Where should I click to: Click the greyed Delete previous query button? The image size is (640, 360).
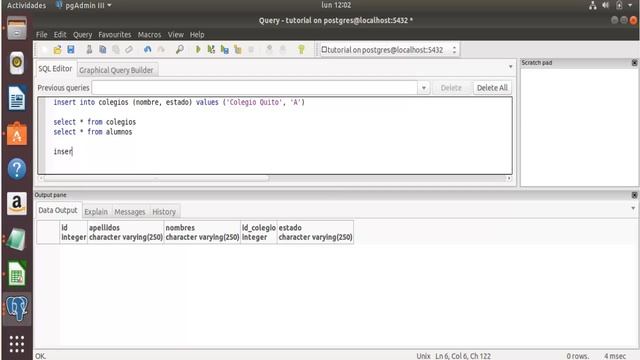(451, 88)
